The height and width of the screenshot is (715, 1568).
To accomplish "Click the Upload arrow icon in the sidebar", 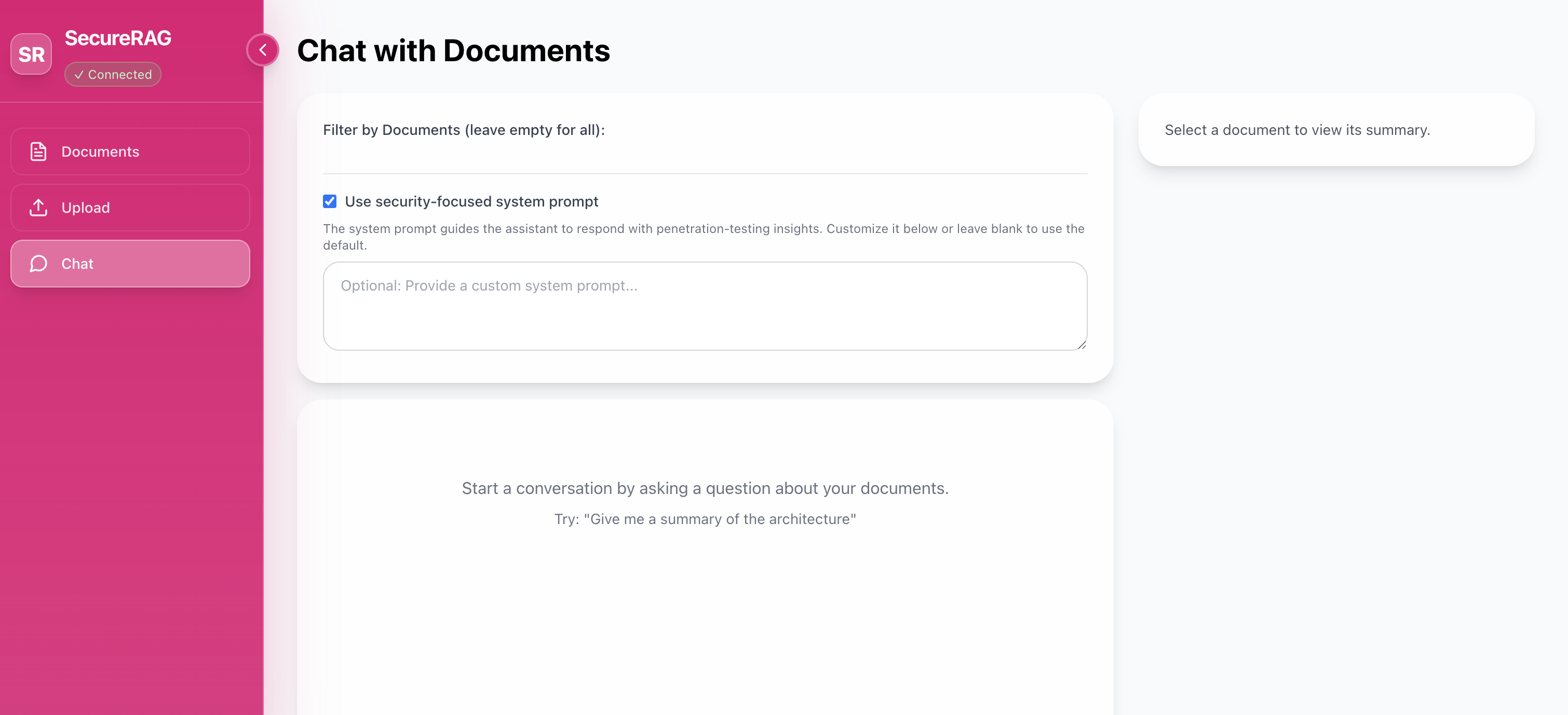I will click(38, 208).
